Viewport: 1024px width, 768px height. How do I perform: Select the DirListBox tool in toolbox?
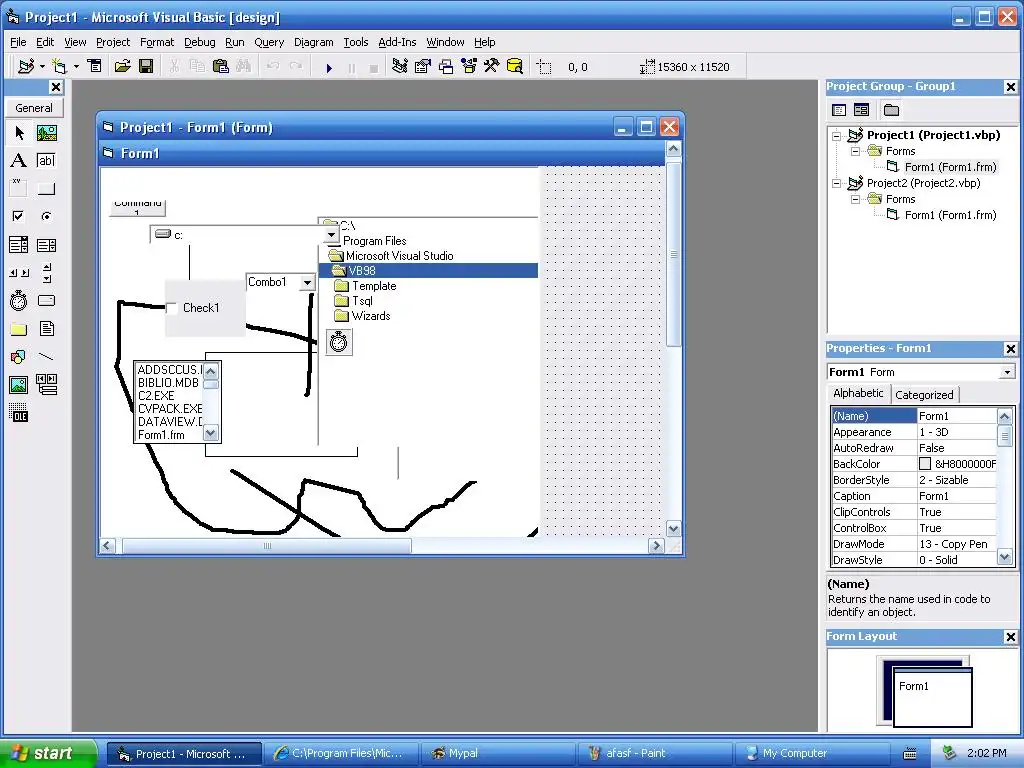click(19, 328)
